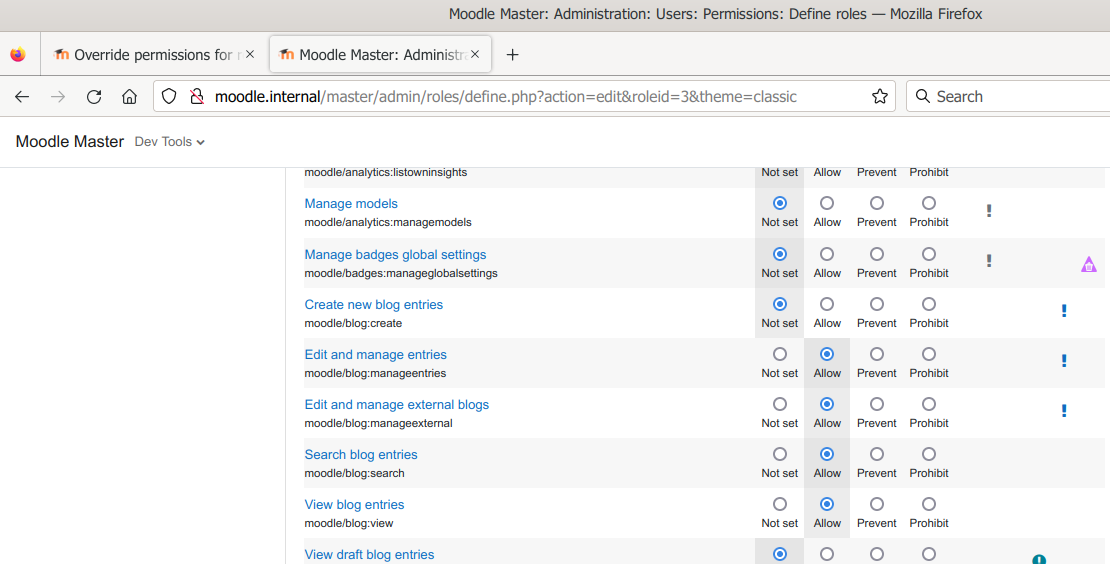Open Manage badges global settings link
Image resolution: width=1110 pixels, height=564 pixels.
(x=395, y=255)
